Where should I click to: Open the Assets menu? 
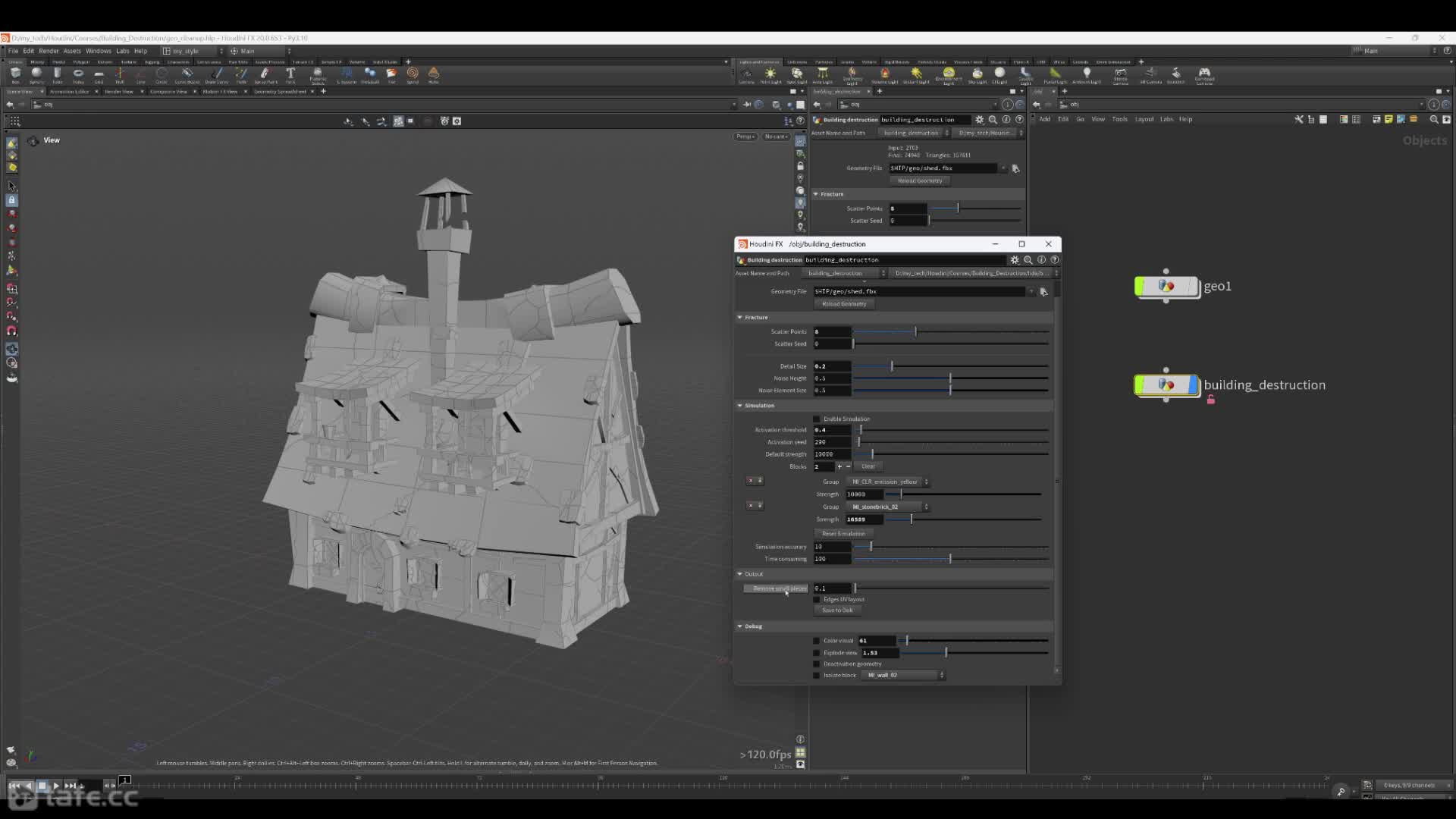(x=72, y=51)
